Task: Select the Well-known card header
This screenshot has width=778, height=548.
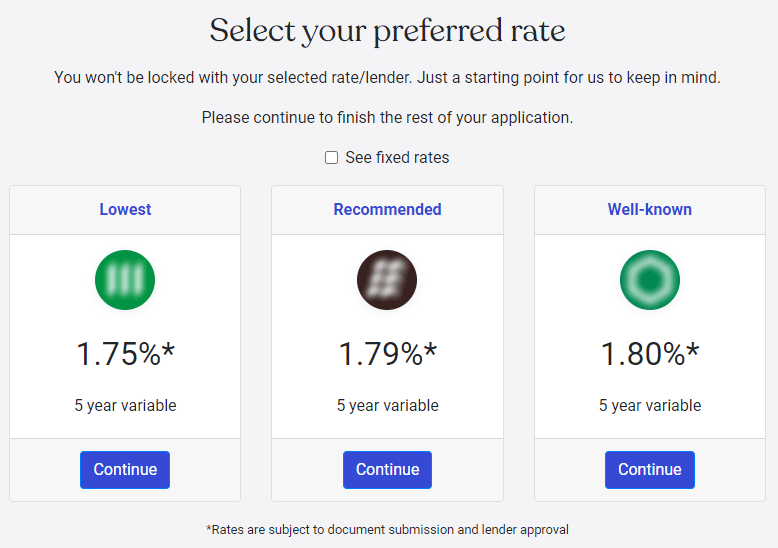Action: coord(649,209)
